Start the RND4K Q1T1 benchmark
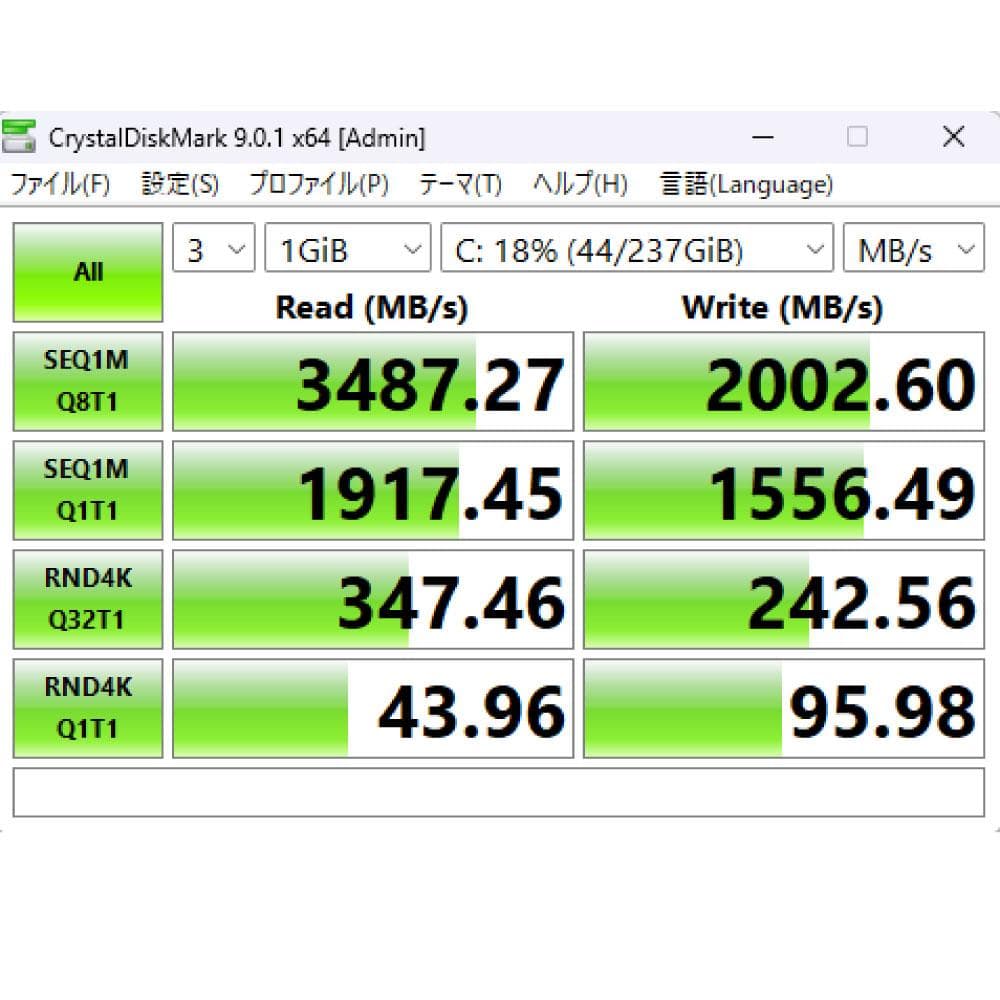The image size is (1000, 1000). click(87, 708)
